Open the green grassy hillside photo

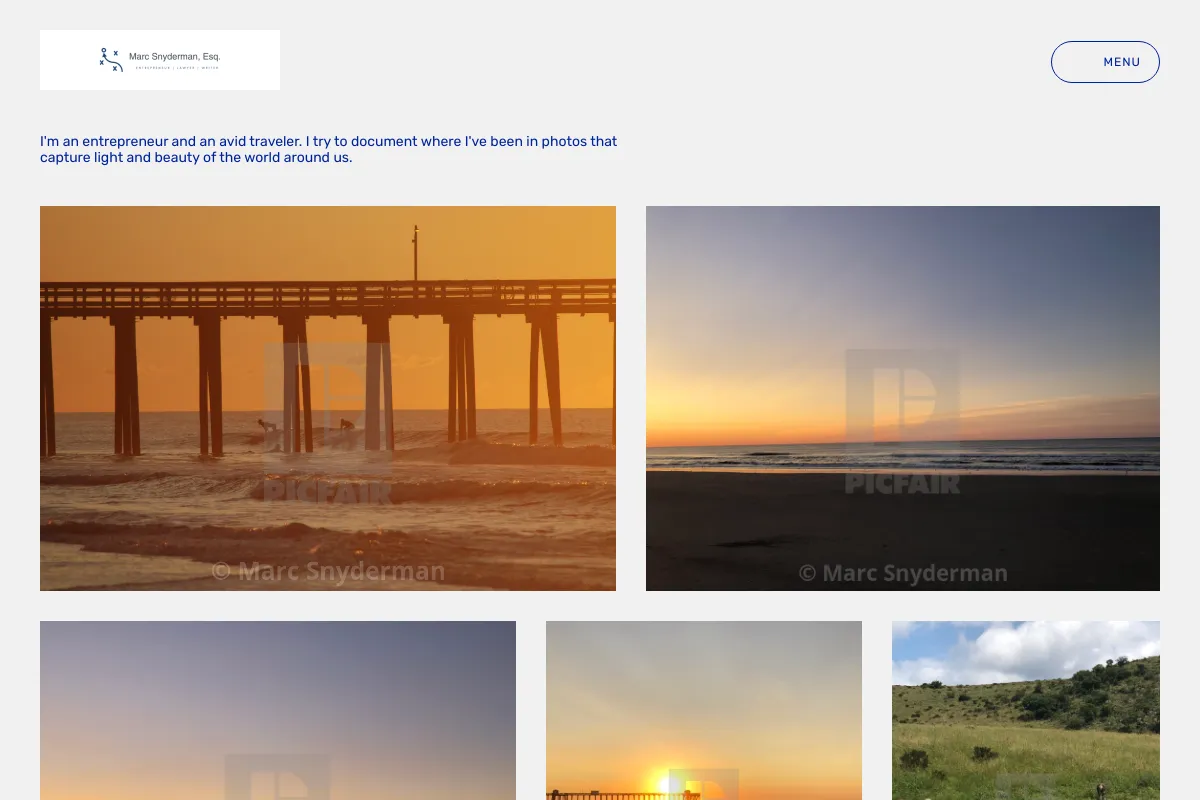[1026, 710]
